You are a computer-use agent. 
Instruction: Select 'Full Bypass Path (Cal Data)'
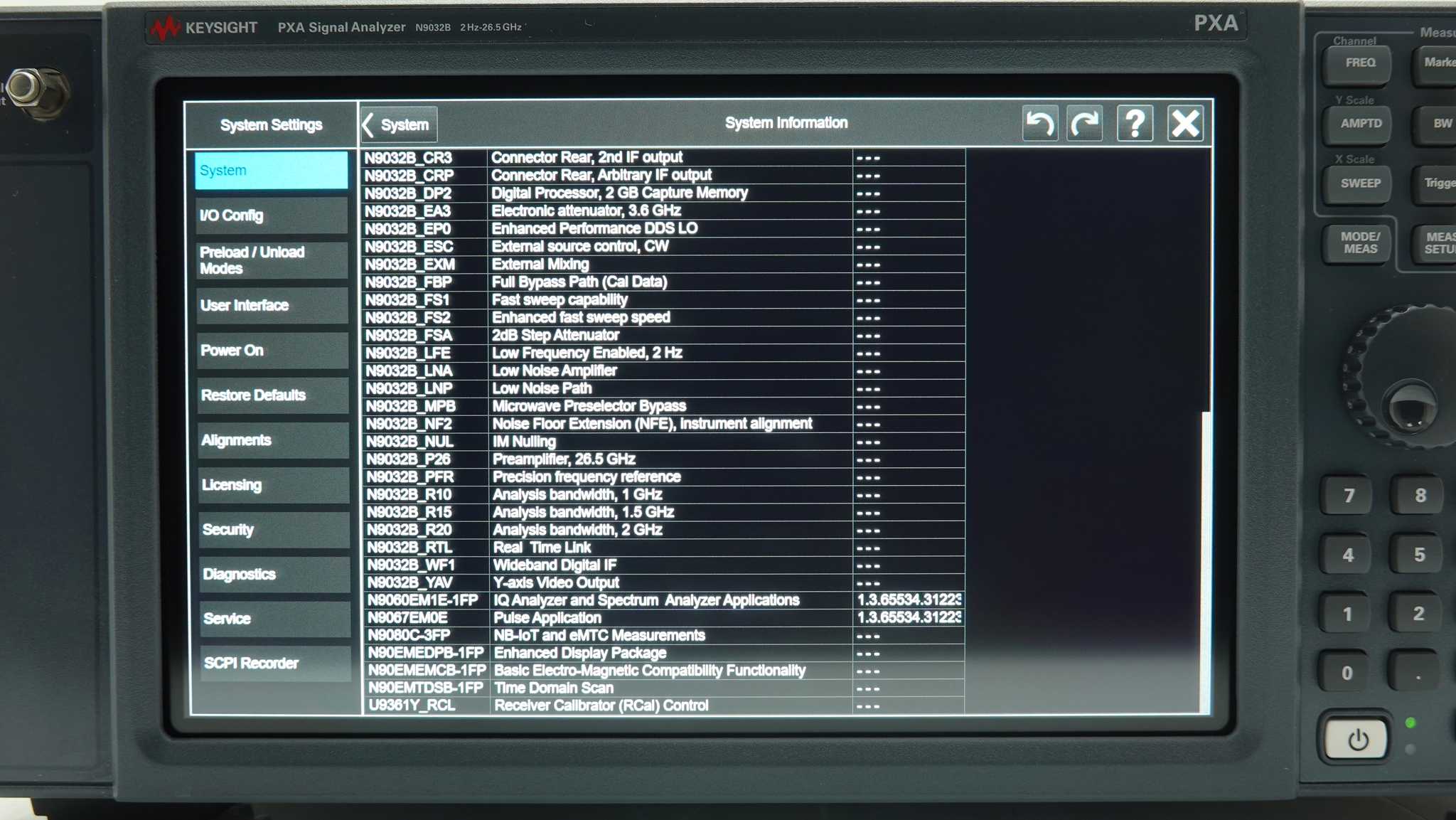[x=579, y=282]
